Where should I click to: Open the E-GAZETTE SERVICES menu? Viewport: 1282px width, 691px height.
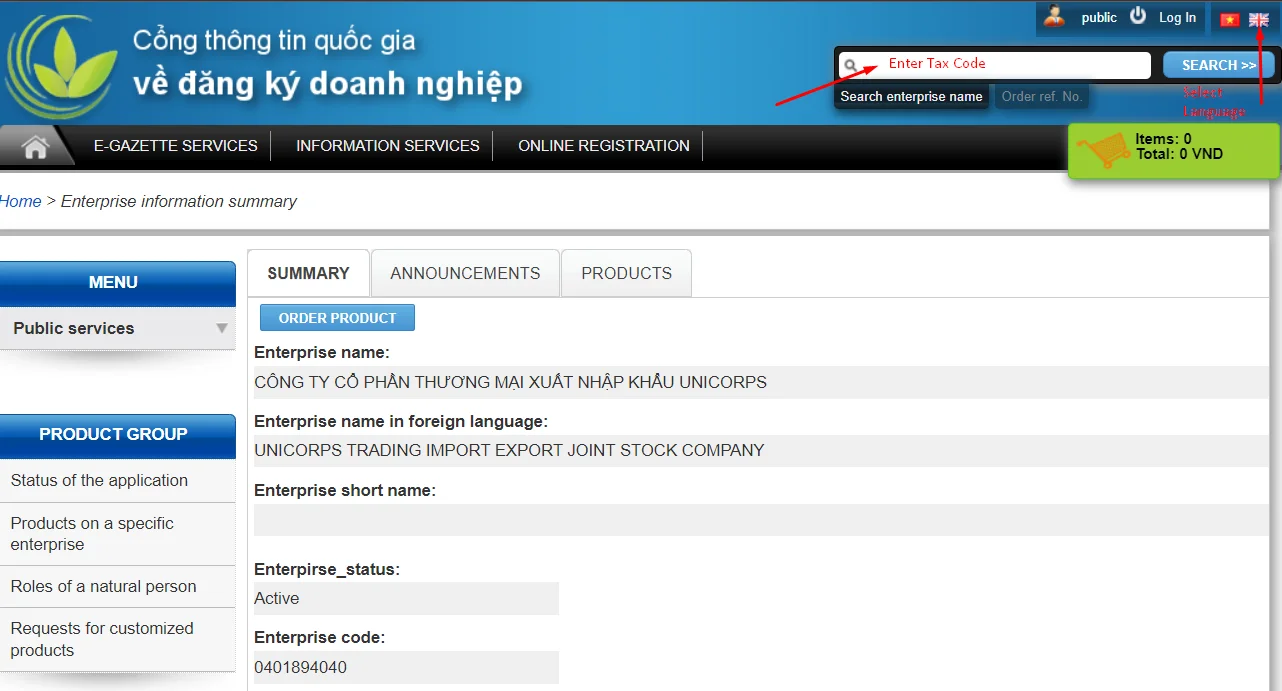coord(176,146)
